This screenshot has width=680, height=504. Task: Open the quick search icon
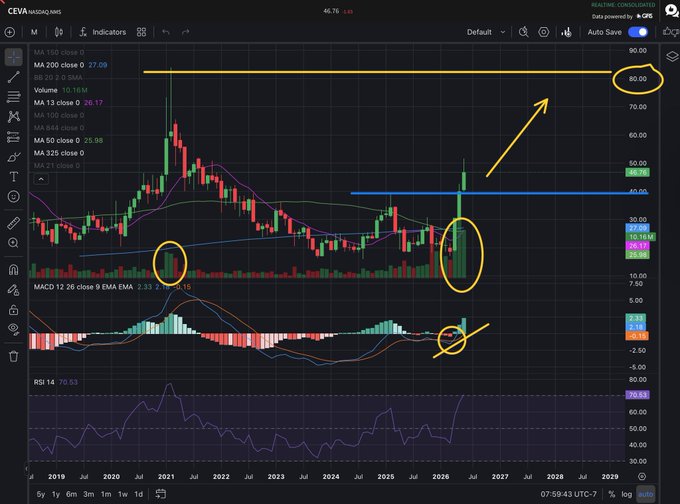pyautogui.click(x=523, y=32)
